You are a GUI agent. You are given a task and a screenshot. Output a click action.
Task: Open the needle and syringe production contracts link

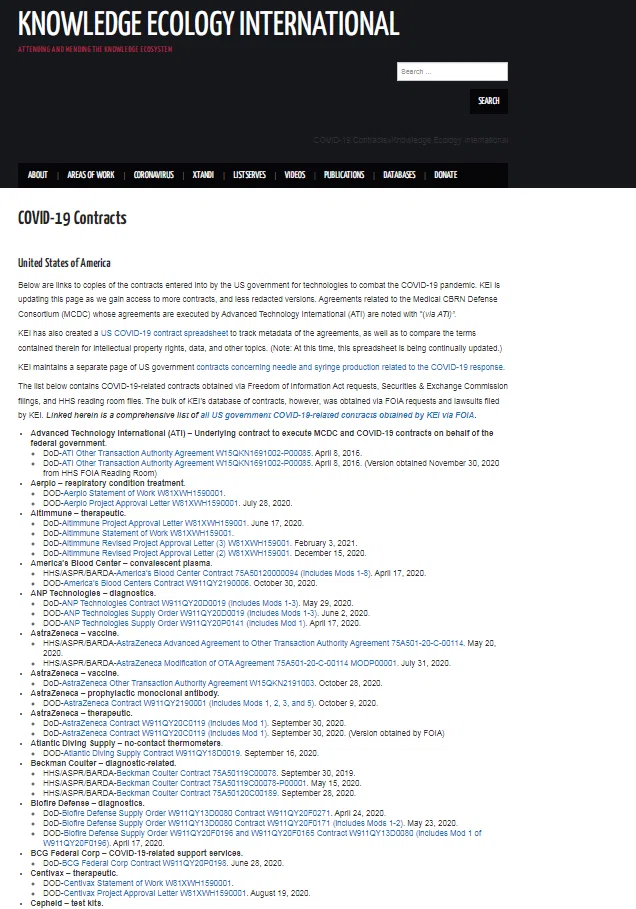click(350, 367)
